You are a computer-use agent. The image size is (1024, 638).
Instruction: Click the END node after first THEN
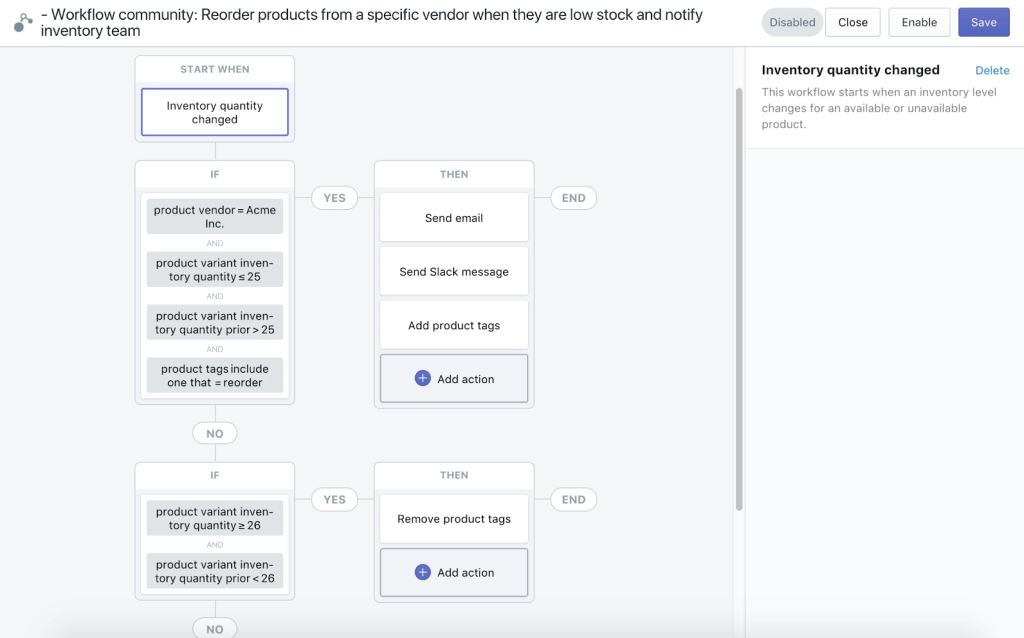pyautogui.click(x=573, y=198)
